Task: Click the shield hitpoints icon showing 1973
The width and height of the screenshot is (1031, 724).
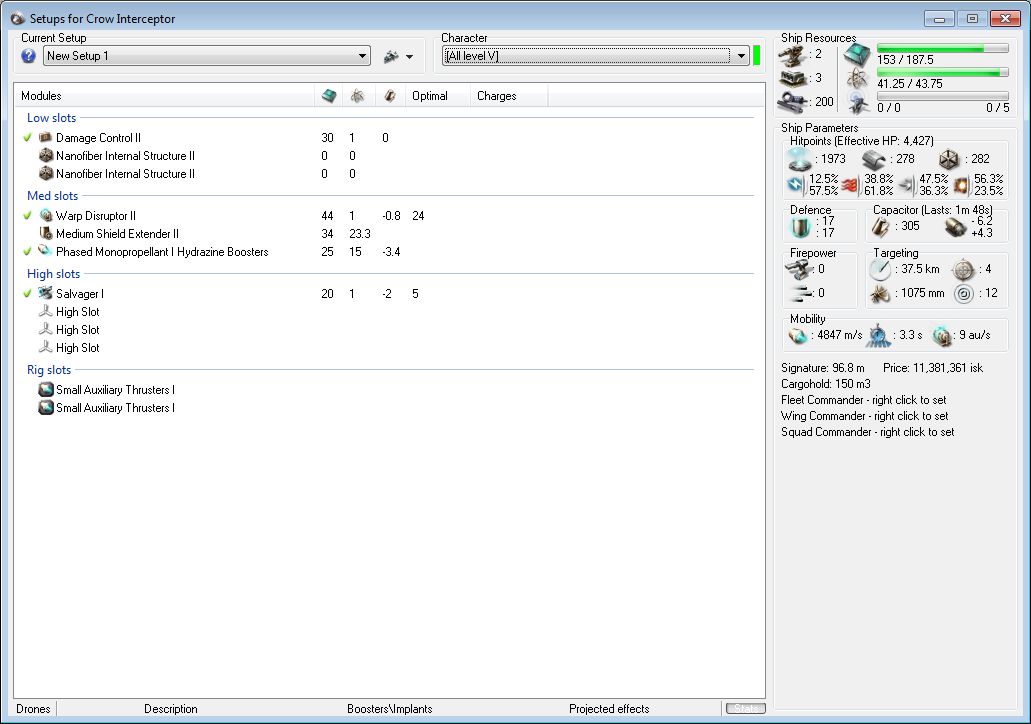Action: coord(800,159)
